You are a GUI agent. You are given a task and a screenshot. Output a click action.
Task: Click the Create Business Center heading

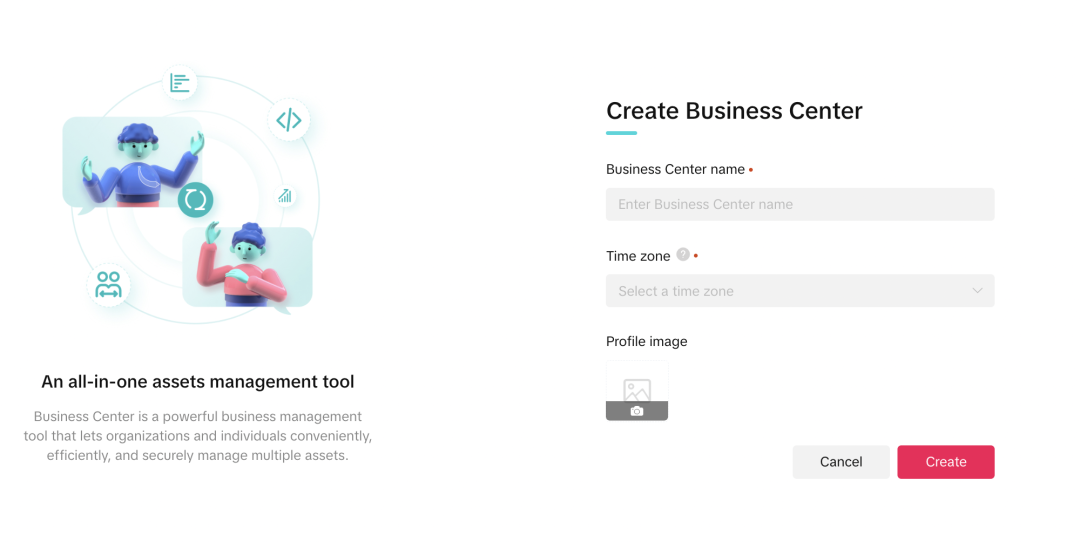click(x=734, y=111)
